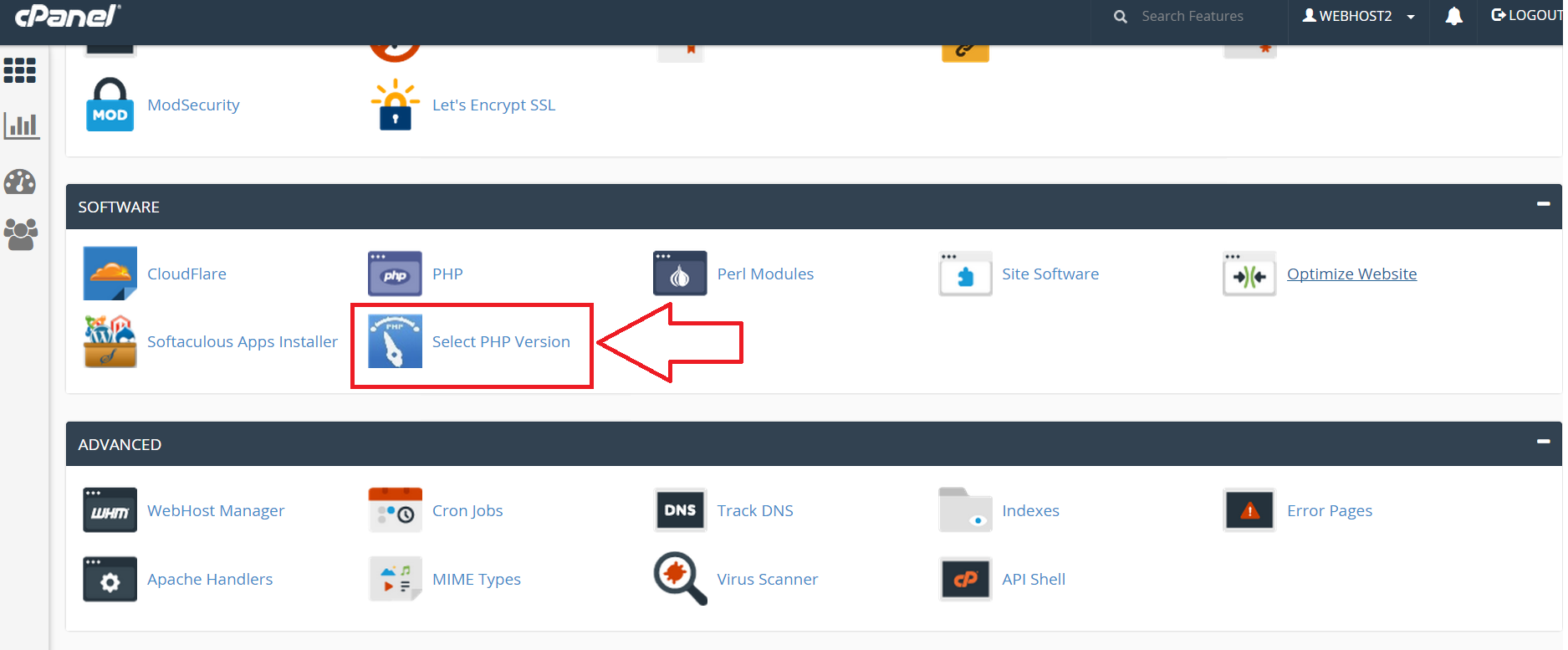This screenshot has height=650, width=1568.
Task: Open the ModSecurity padlock icon
Action: [x=110, y=105]
